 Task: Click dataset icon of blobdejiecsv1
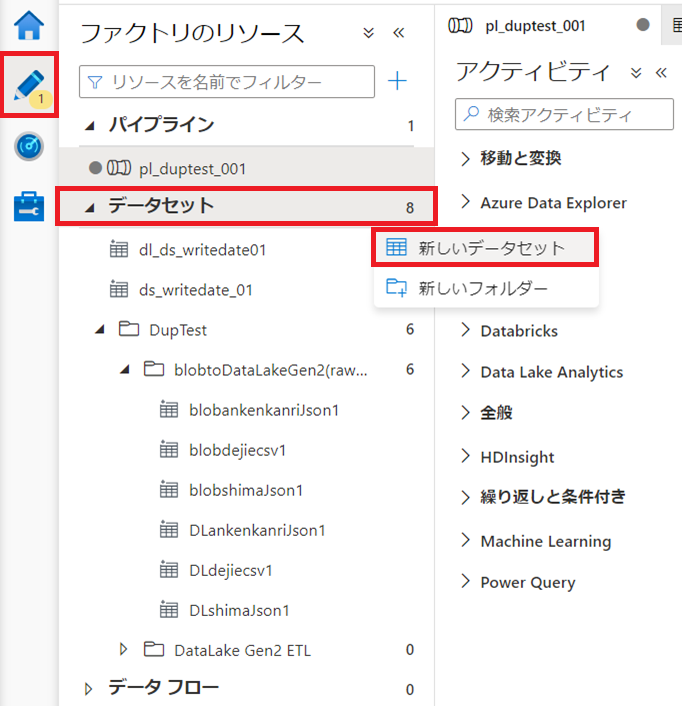169,449
